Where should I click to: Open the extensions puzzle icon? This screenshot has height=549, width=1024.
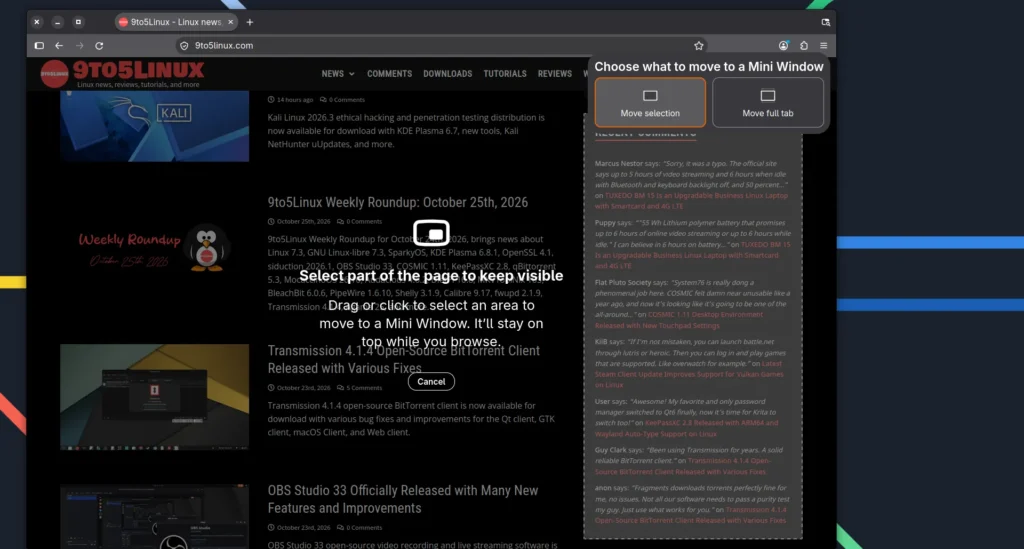click(x=804, y=46)
